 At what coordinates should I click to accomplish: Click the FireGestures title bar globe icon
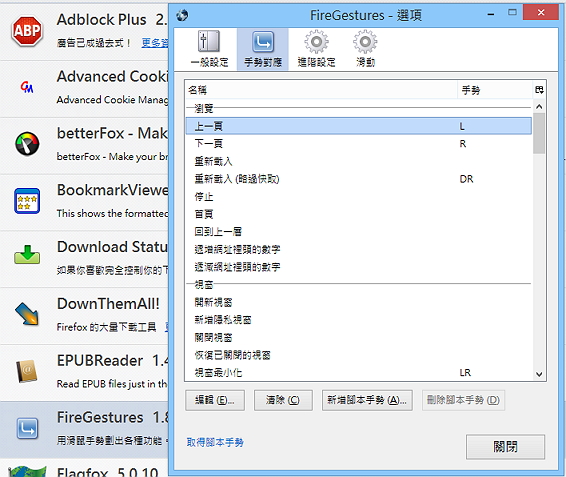coord(182,15)
